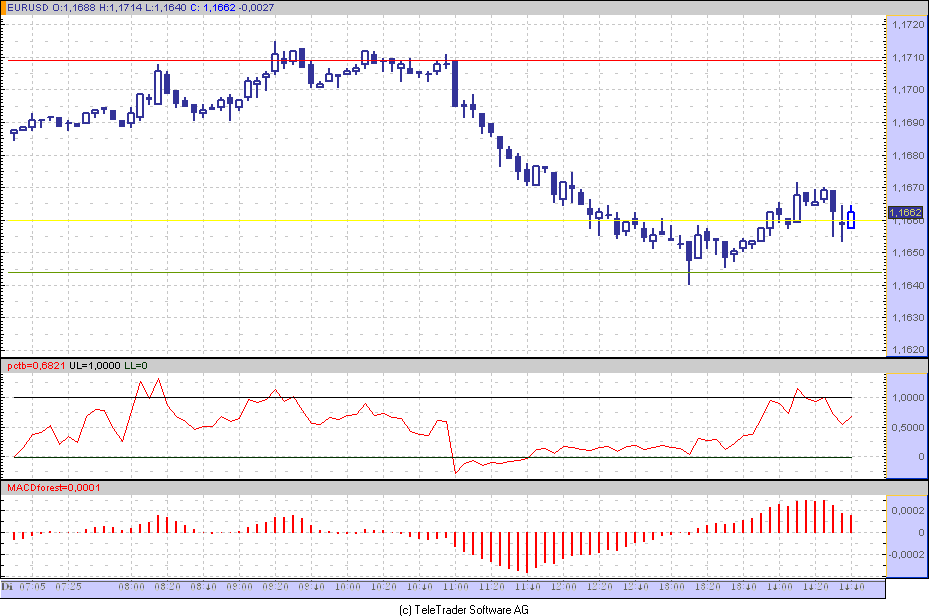This screenshot has width=929, height=616.
Task: Select the yellow horizontal price line
Action: (x=444, y=220)
